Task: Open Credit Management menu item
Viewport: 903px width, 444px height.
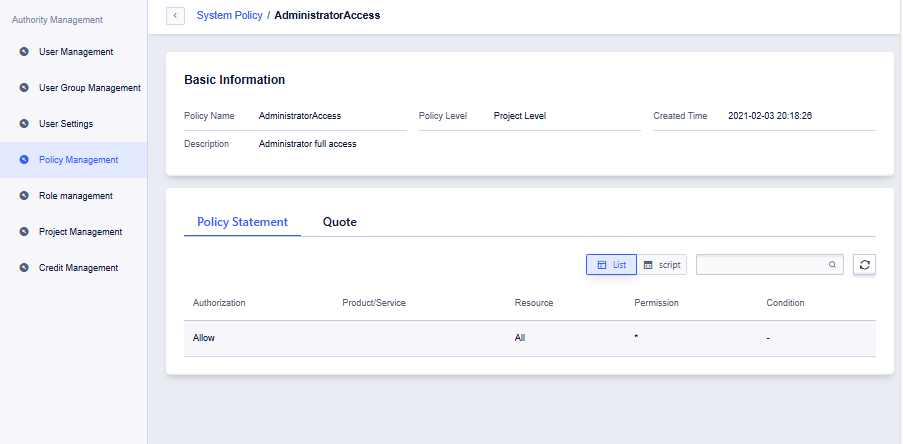Action: coord(78,268)
